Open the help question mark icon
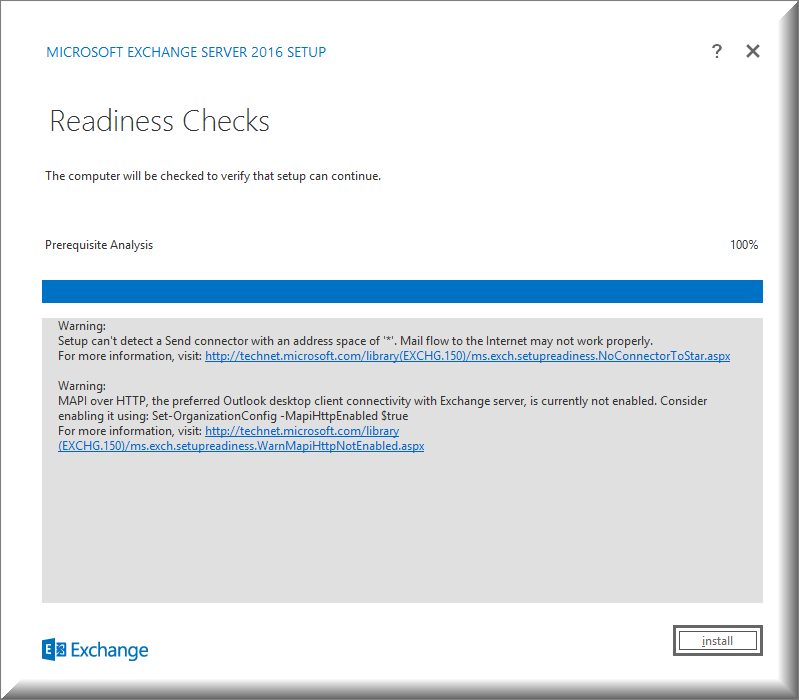This screenshot has width=799, height=700. [x=716, y=51]
